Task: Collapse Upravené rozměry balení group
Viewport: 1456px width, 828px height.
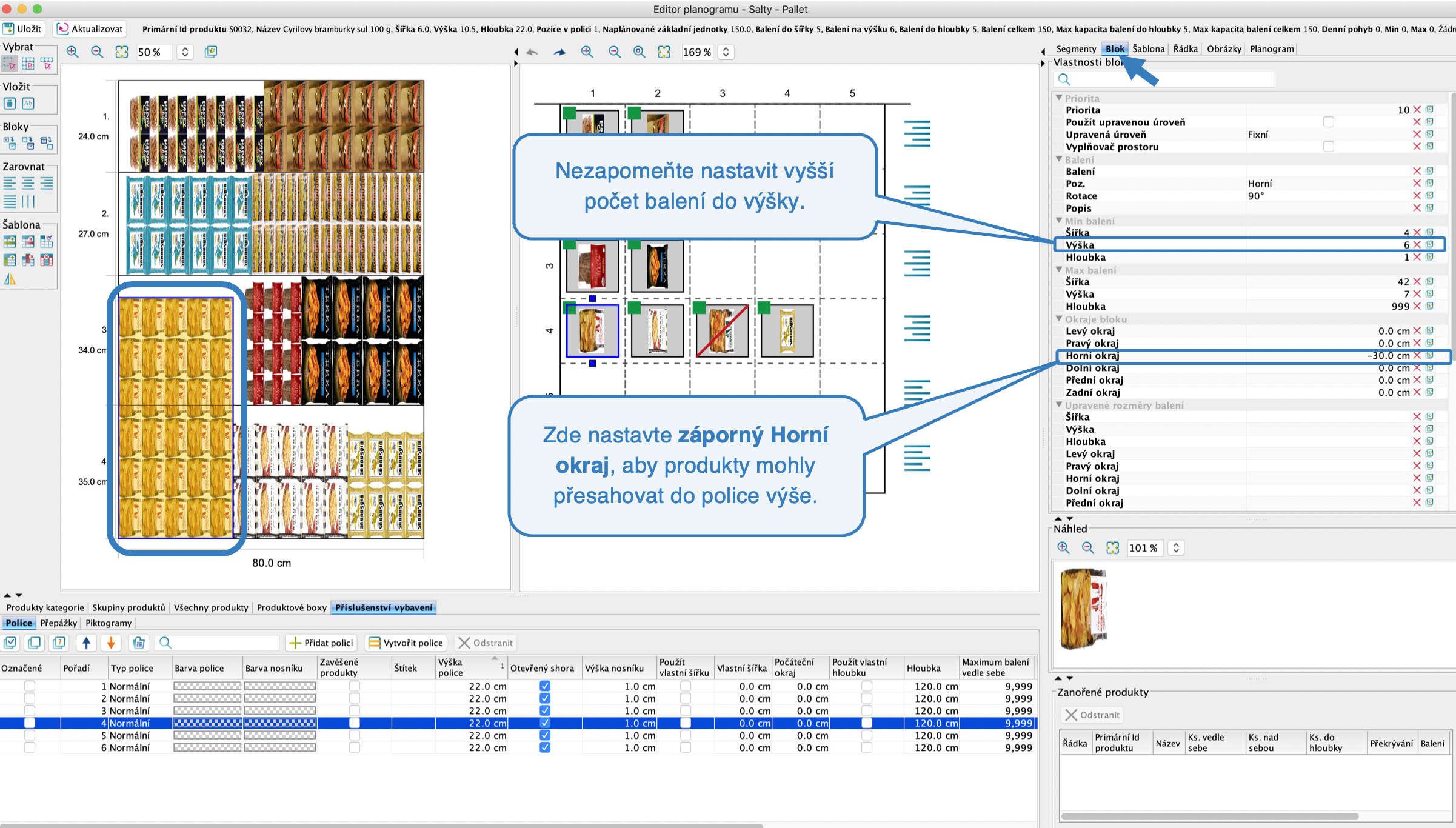Action: coord(1059,405)
